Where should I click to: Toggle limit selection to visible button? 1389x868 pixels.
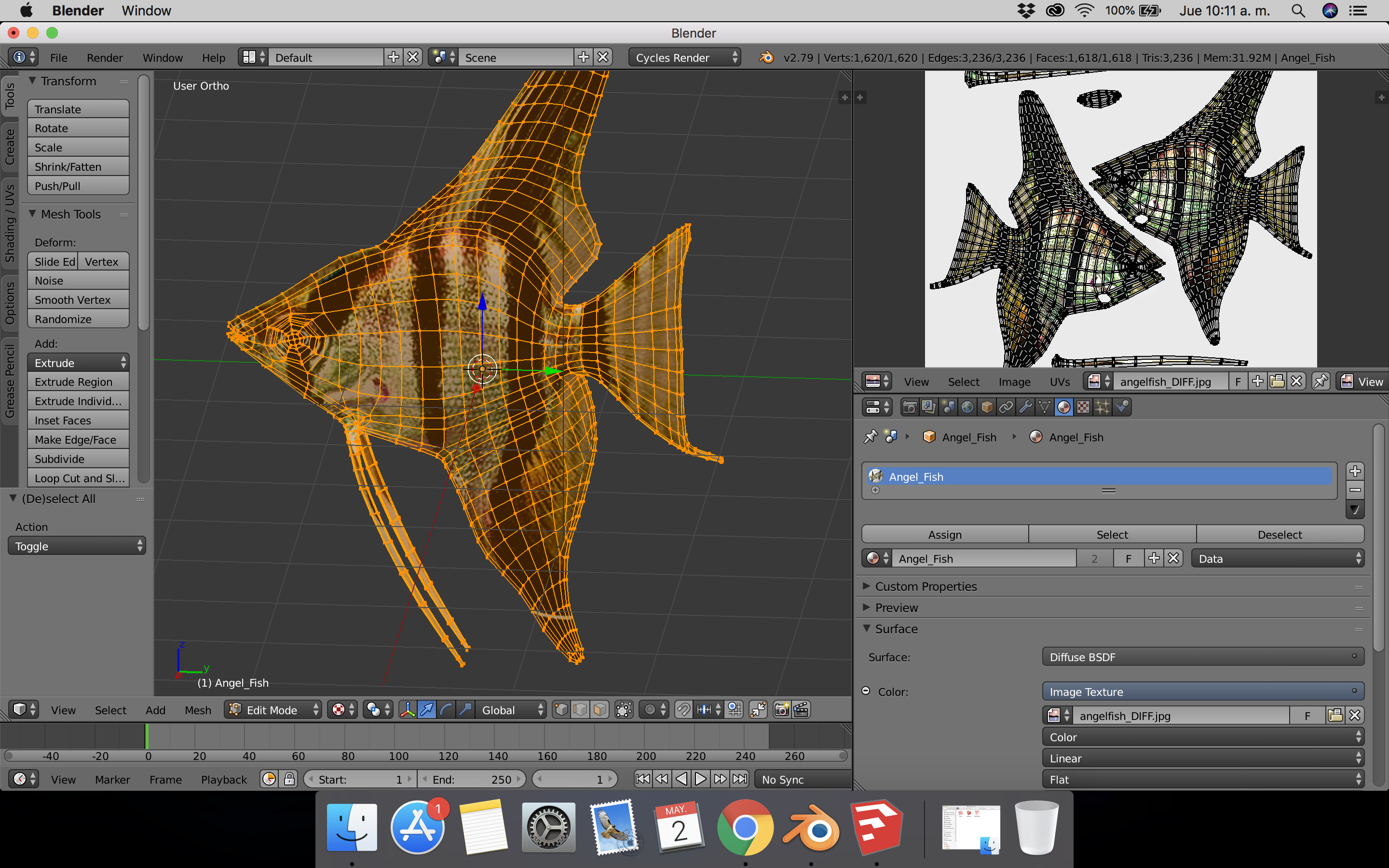click(624, 710)
